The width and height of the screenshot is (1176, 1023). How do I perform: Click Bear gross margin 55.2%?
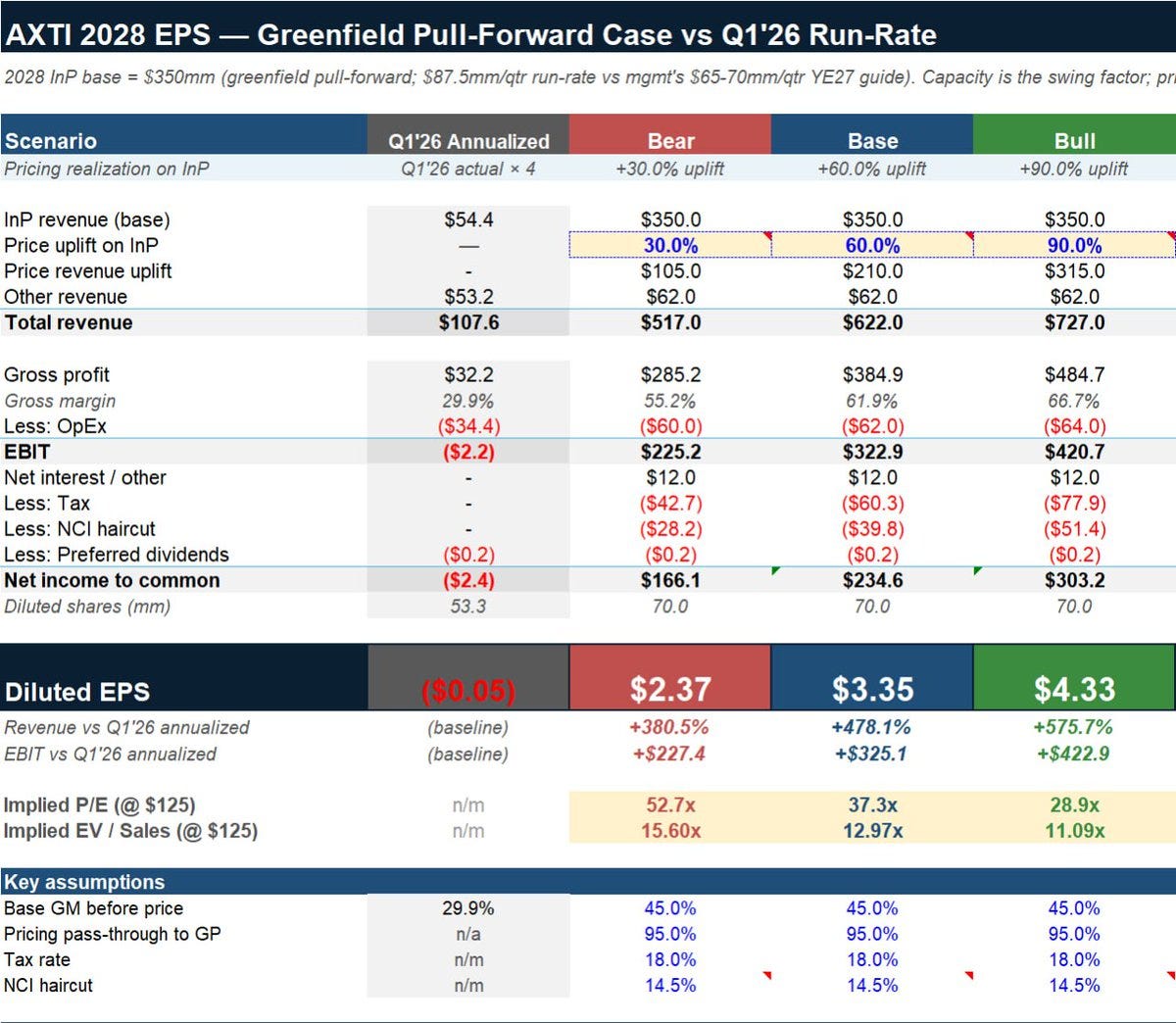670,401
